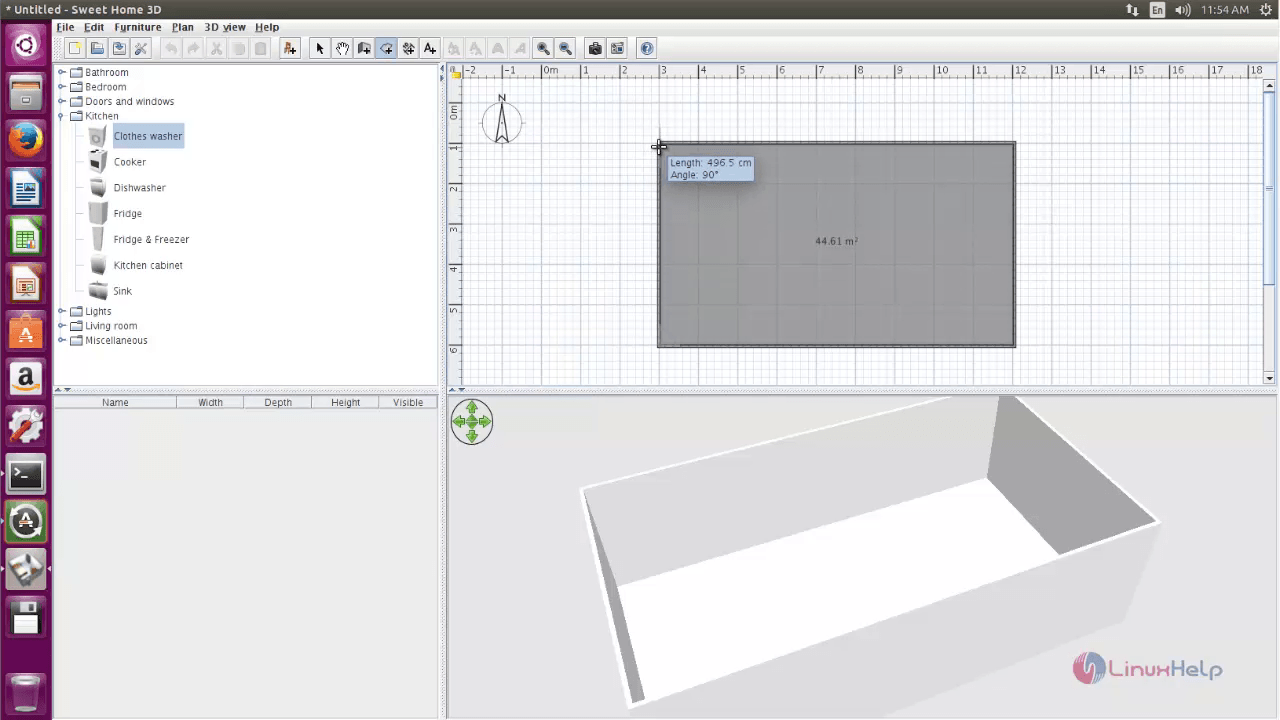
Task: Click the Create video icon
Action: [x=617, y=48]
